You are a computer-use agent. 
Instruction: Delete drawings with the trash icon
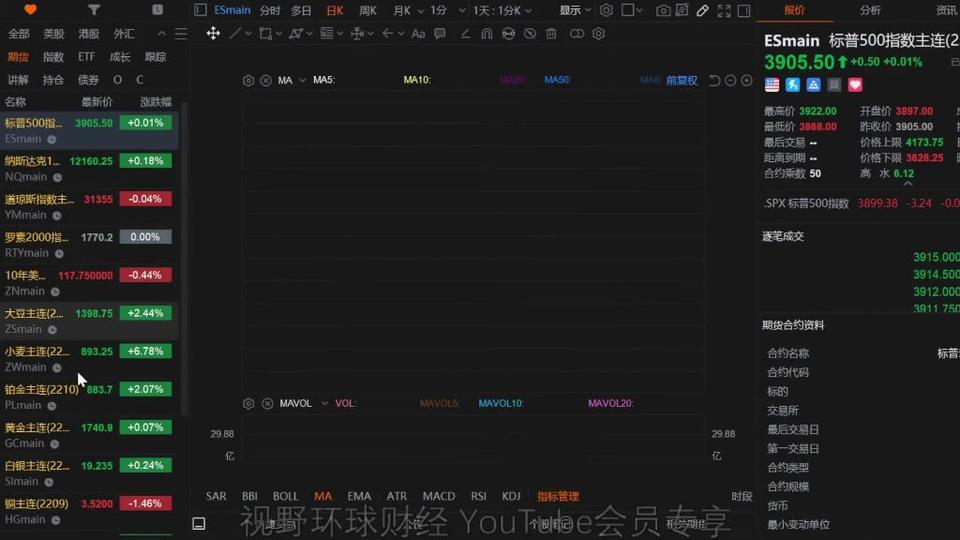pyautogui.click(x=551, y=34)
